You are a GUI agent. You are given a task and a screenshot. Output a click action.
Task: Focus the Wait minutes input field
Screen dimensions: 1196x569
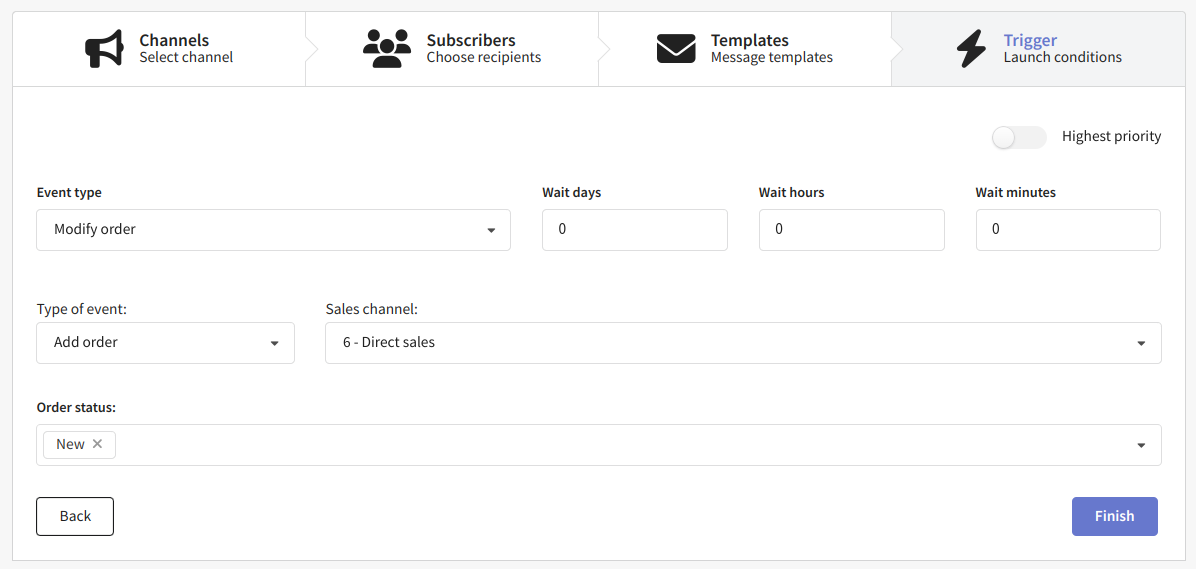(x=1068, y=230)
